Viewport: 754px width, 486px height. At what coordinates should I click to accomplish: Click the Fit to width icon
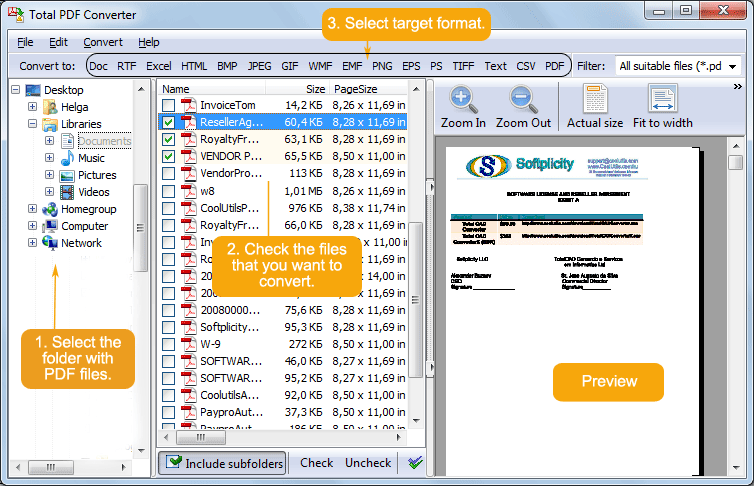point(662,99)
